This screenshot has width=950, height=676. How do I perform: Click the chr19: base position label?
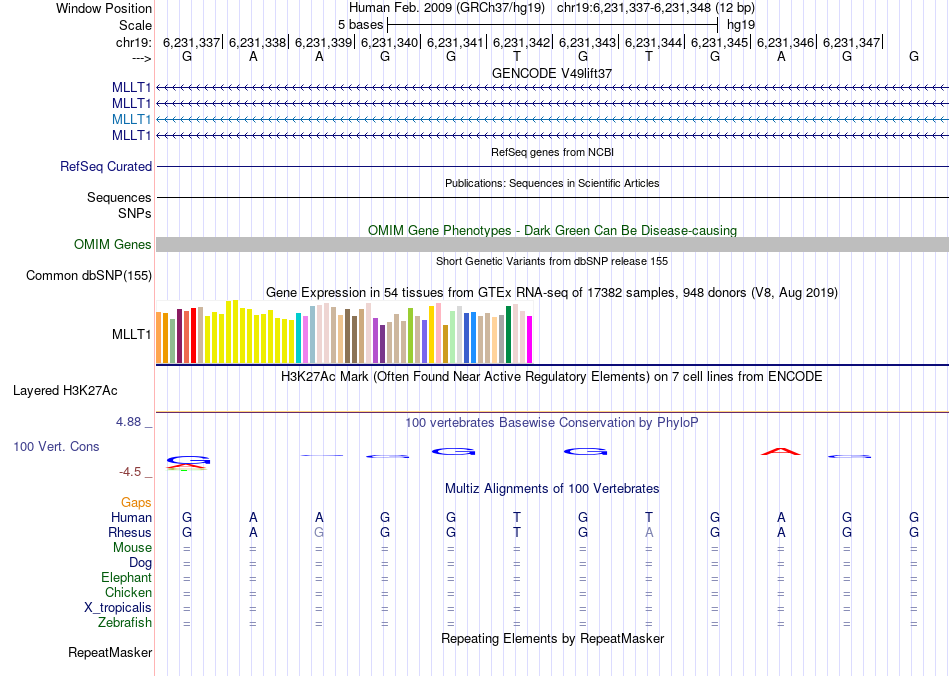(134, 42)
